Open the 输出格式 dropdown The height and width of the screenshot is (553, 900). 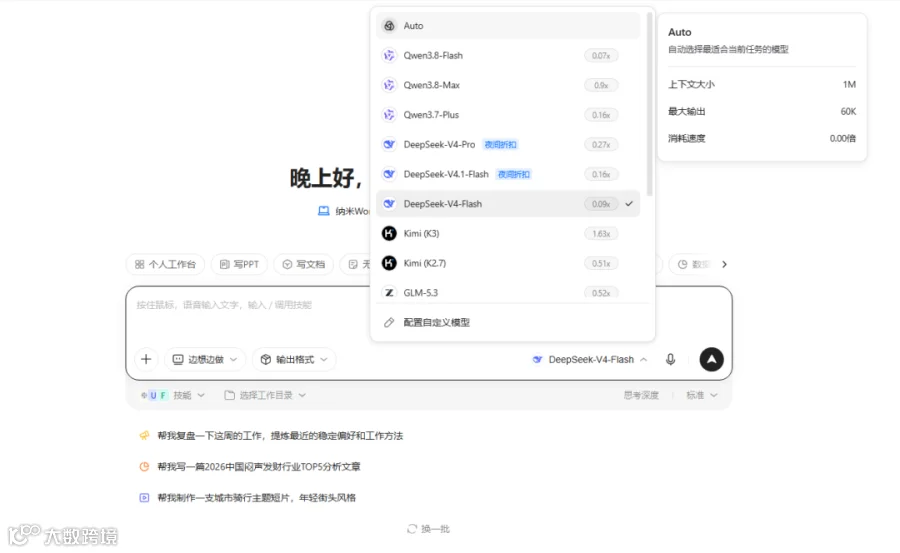pyautogui.click(x=294, y=359)
